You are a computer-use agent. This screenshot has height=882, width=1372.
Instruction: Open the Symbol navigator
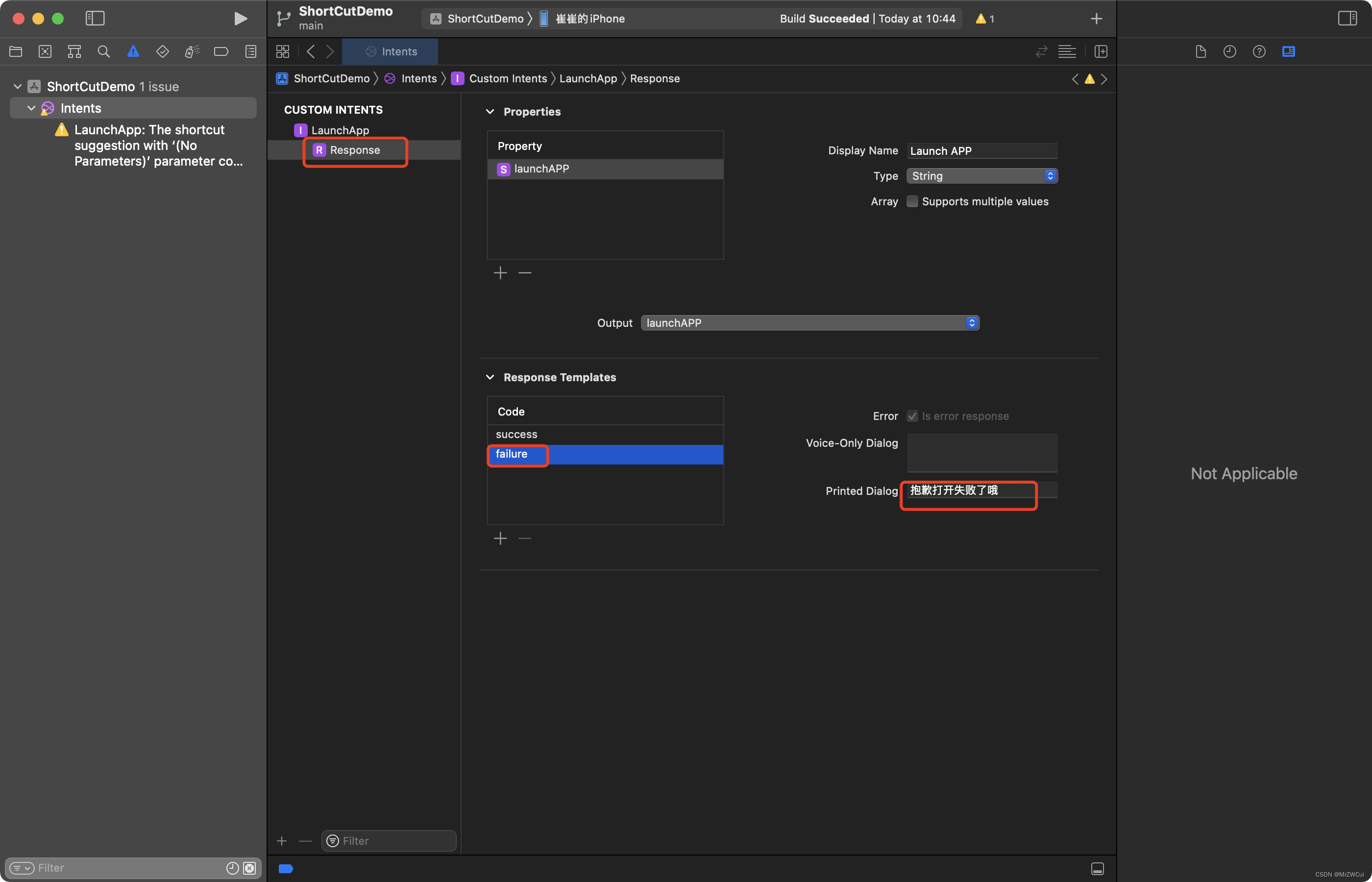pos(74,51)
